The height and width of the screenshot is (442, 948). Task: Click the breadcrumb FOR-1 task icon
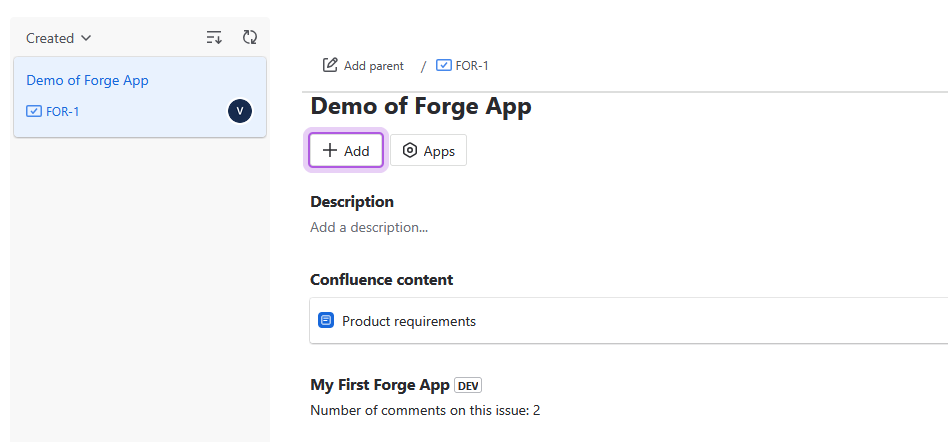coord(443,65)
